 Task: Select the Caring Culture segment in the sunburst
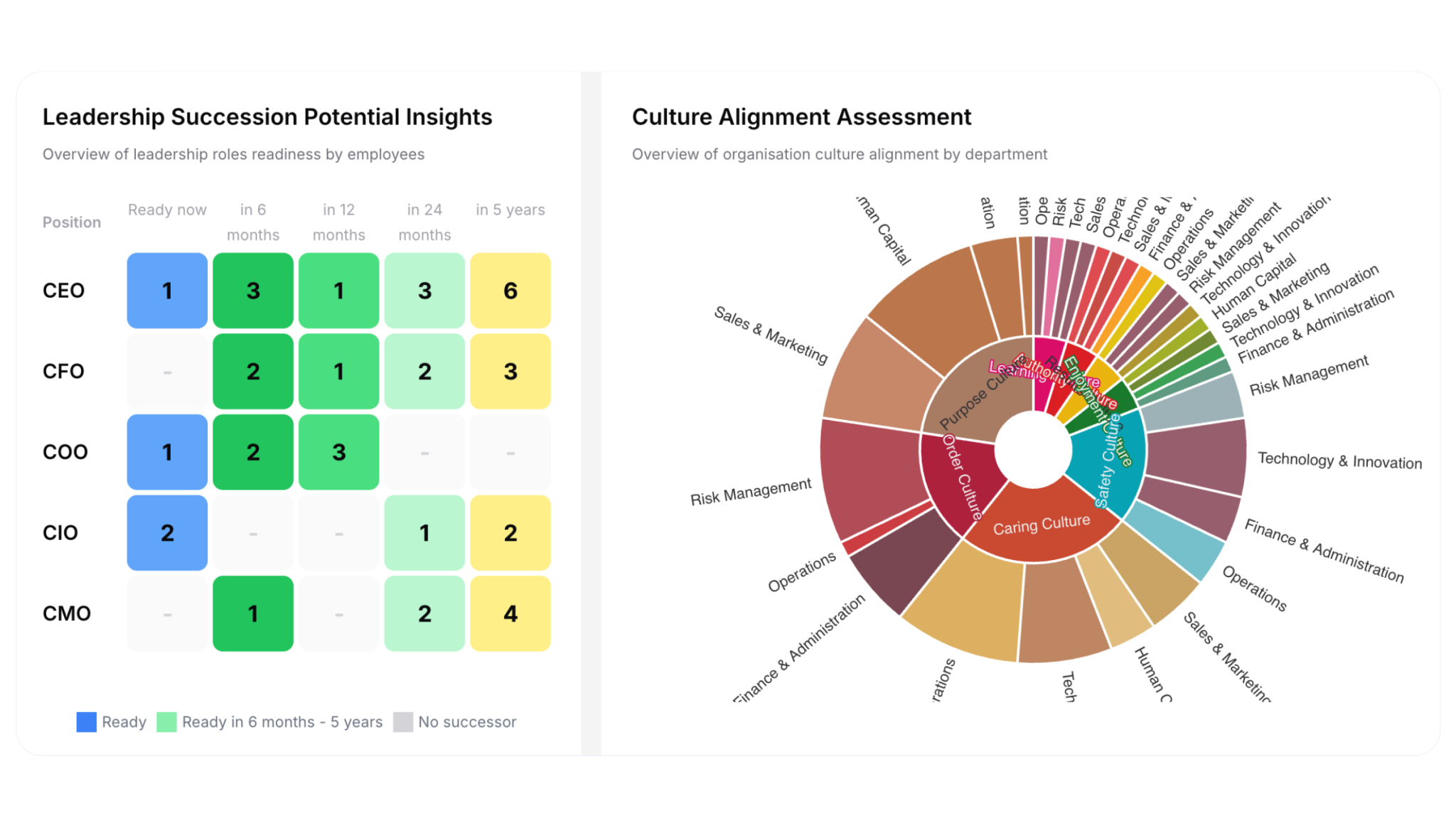click(x=1039, y=524)
